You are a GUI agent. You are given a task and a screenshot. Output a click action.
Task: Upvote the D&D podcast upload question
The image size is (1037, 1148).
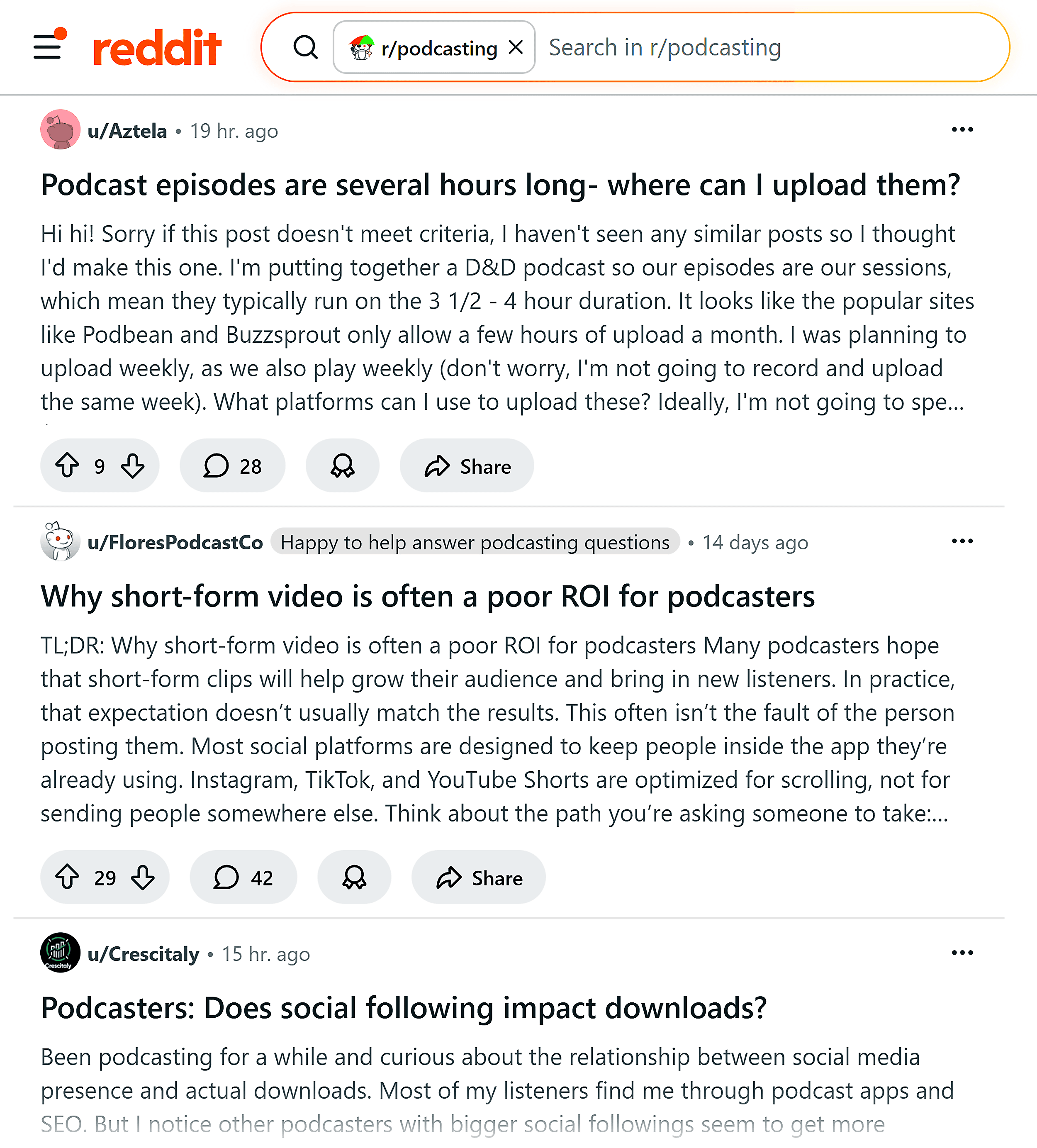tap(68, 466)
